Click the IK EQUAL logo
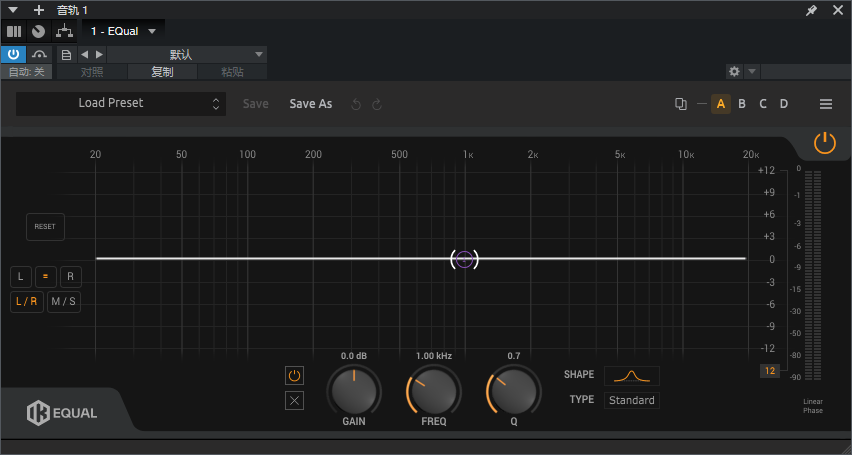This screenshot has width=852, height=455. pyautogui.click(x=62, y=413)
